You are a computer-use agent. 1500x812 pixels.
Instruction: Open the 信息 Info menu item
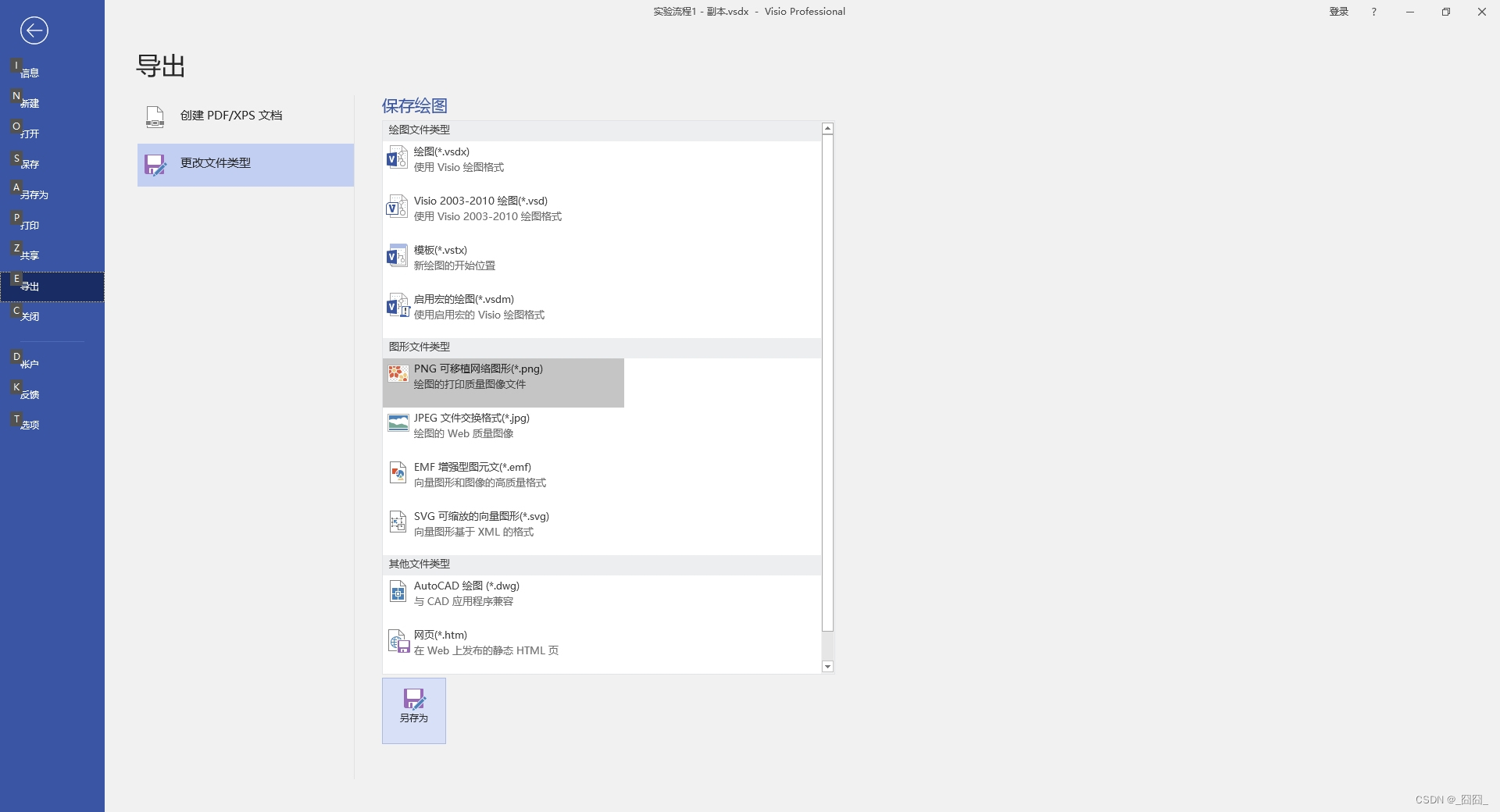[x=52, y=73]
